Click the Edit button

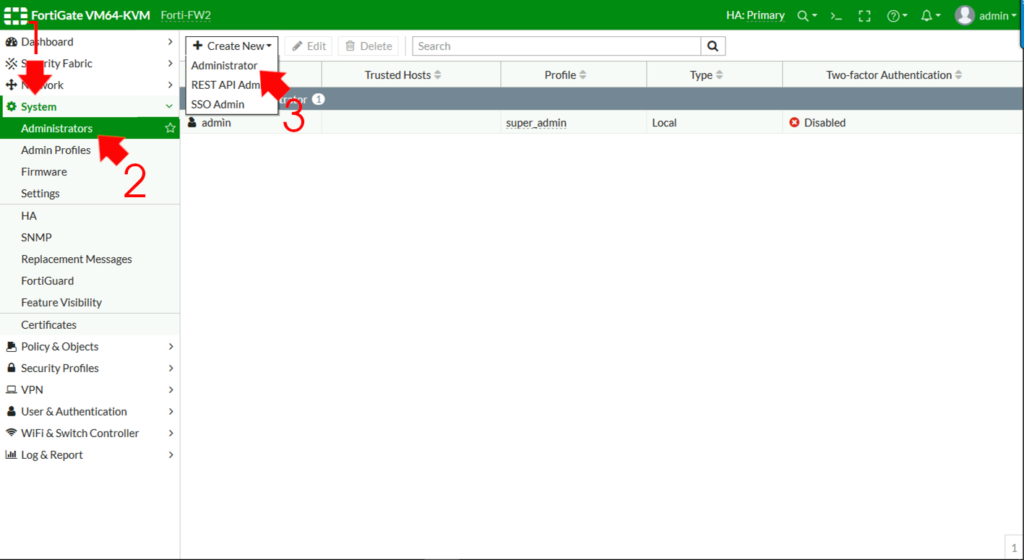309,46
